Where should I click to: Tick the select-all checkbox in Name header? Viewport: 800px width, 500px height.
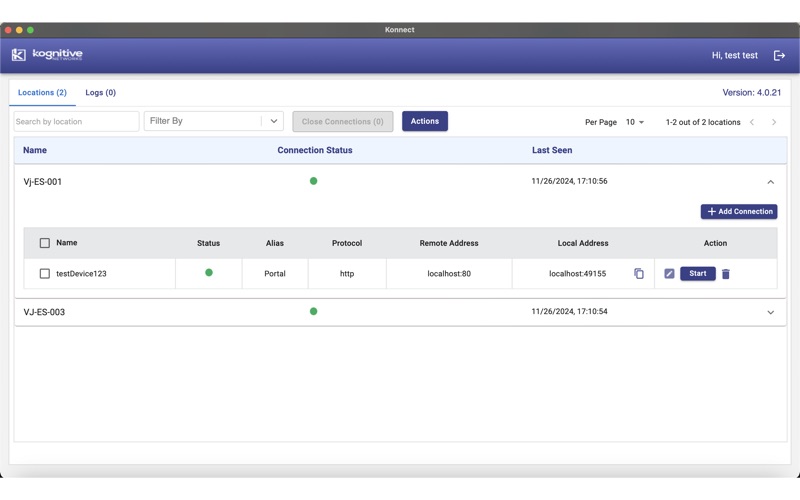pyautogui.click(x=45, y=243)
